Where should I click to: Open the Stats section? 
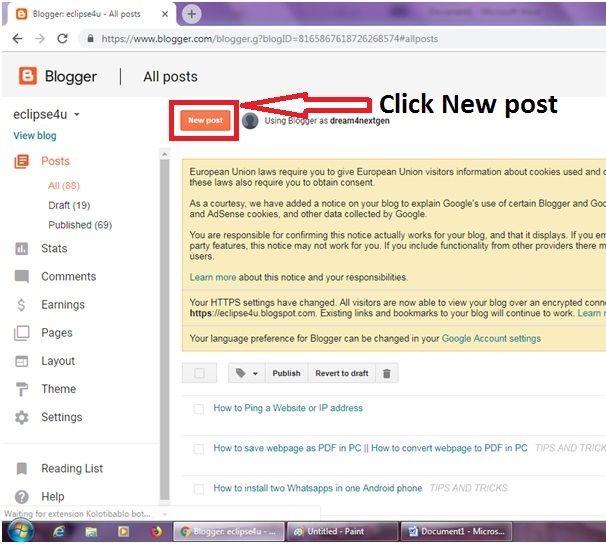(54, 248)
